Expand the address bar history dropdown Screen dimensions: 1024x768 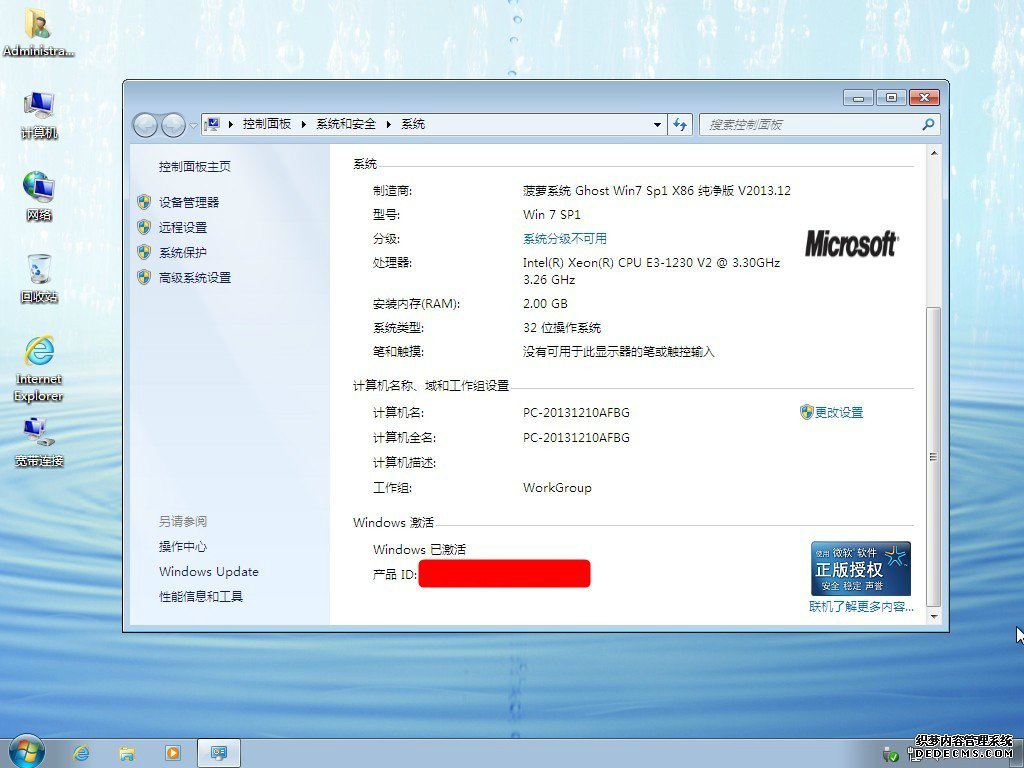pos(657,124)
